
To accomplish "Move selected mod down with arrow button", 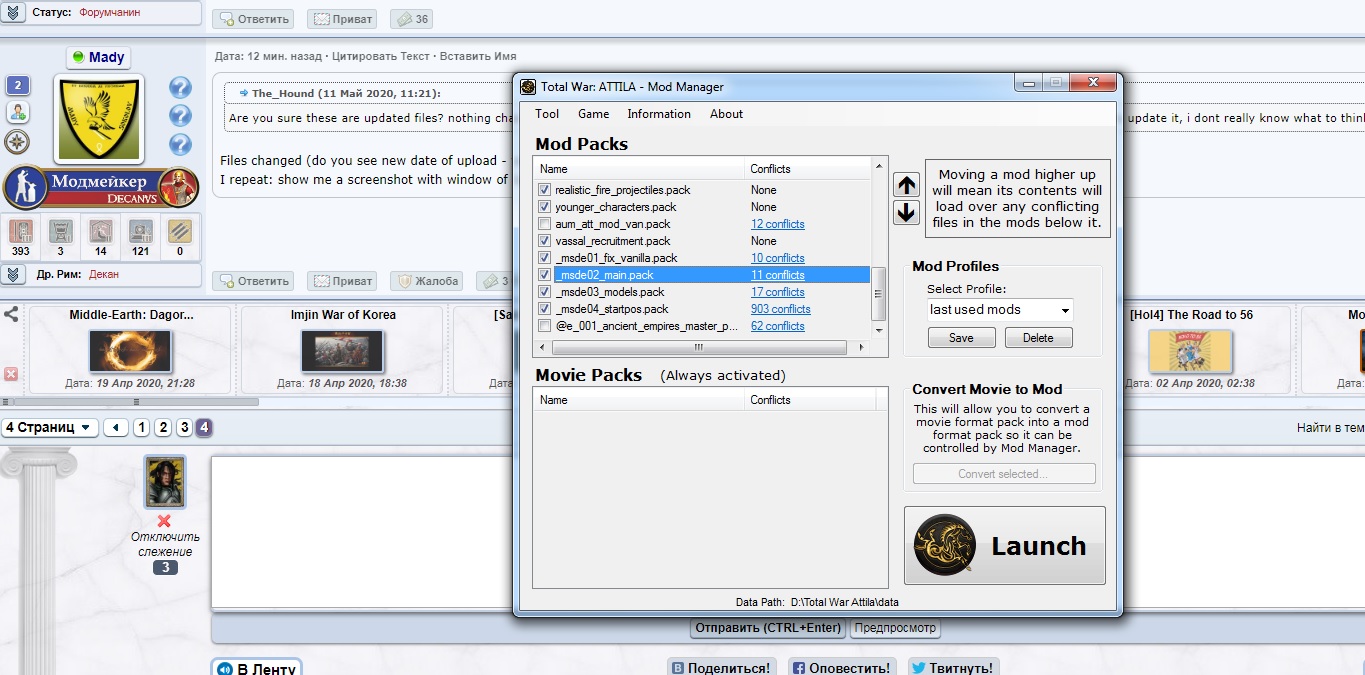I will point(906,212).
